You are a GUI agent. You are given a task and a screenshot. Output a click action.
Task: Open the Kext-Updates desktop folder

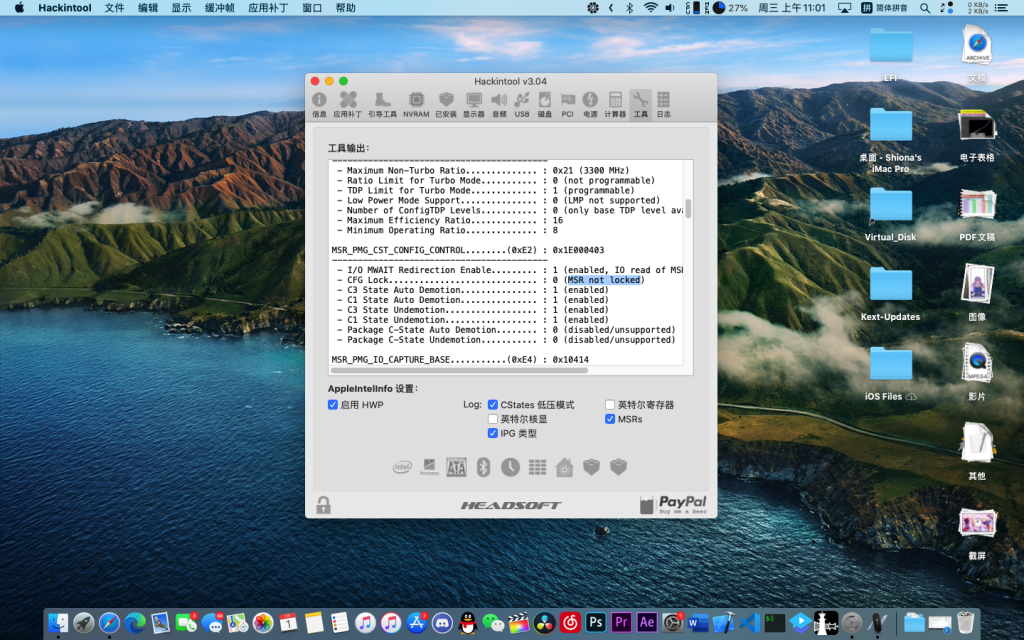pos(890,285)
